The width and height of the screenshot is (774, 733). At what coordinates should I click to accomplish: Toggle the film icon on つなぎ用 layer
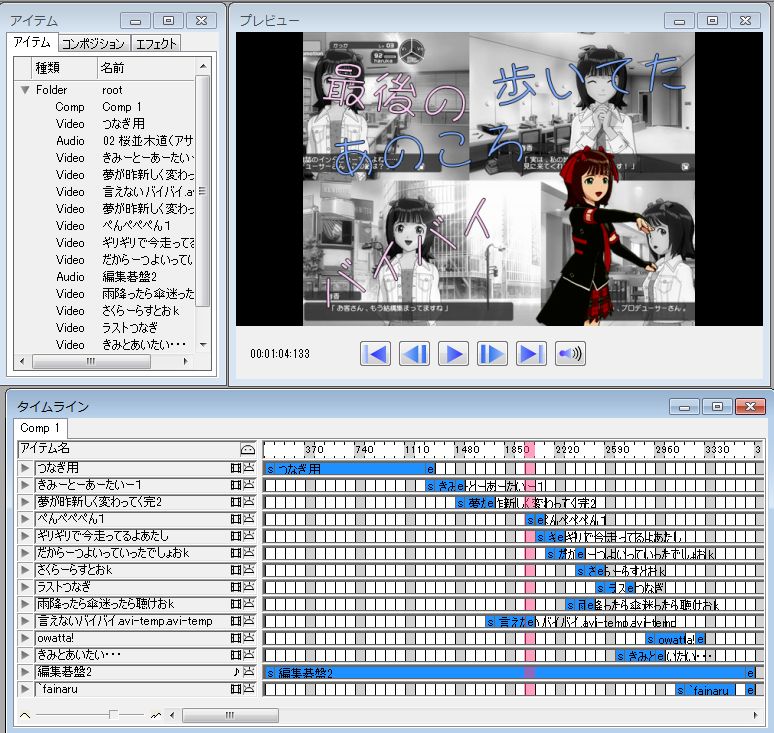point(236,468)
